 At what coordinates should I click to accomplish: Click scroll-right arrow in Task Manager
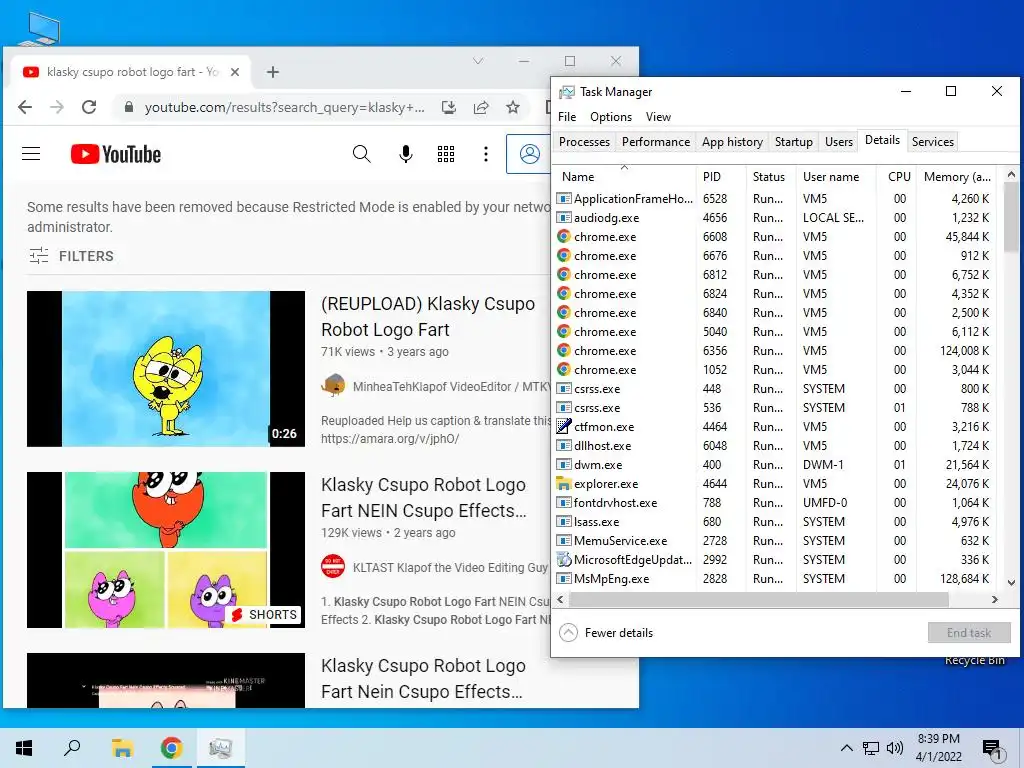pos(995,599)
